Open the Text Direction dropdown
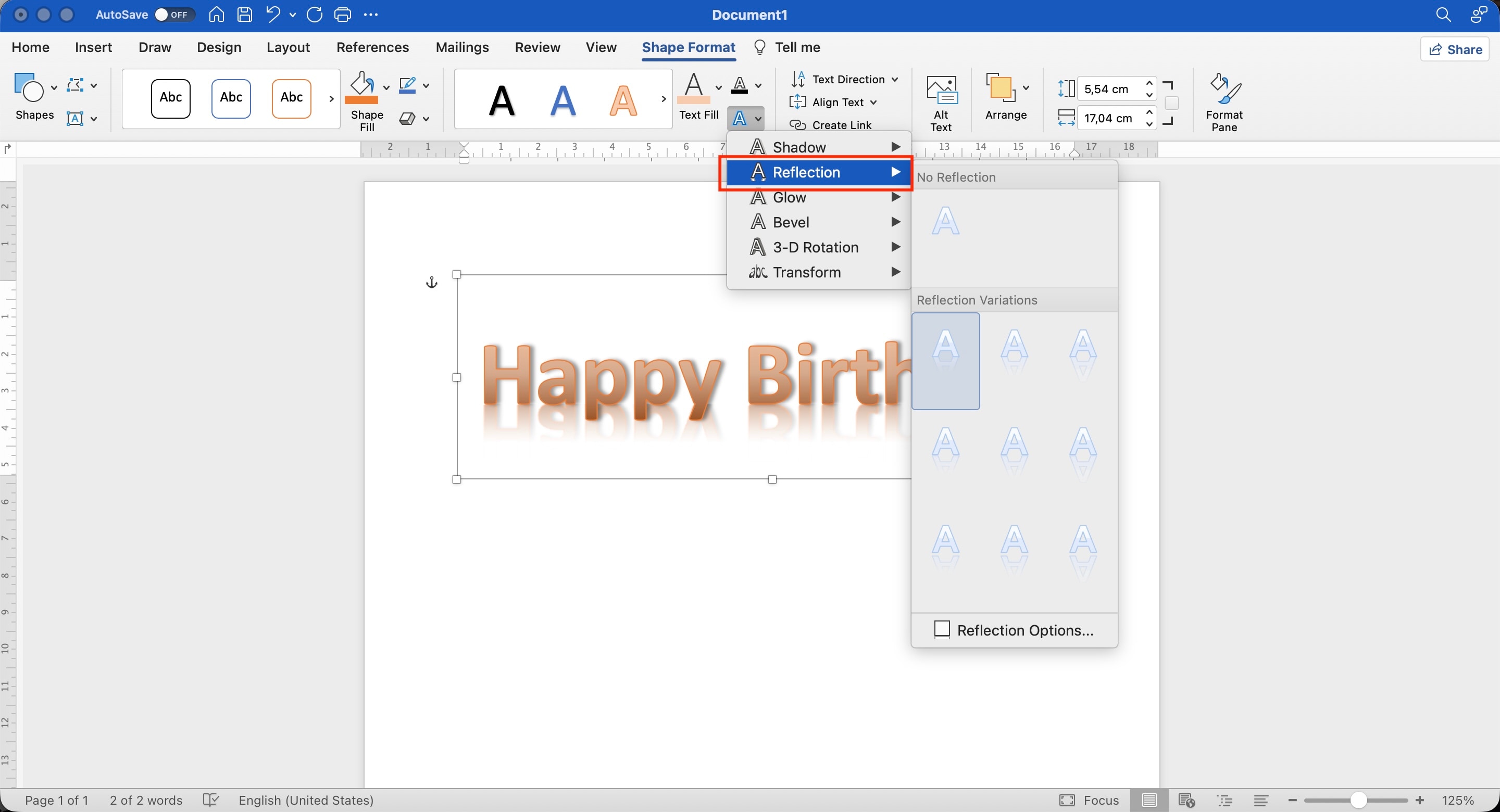Screen dimensions: 1500x812 pos(844,79)
